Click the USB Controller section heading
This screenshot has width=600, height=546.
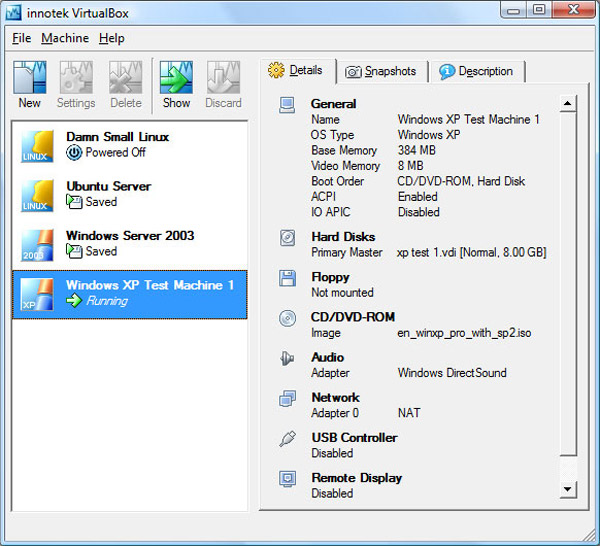[x=354, y=438]
